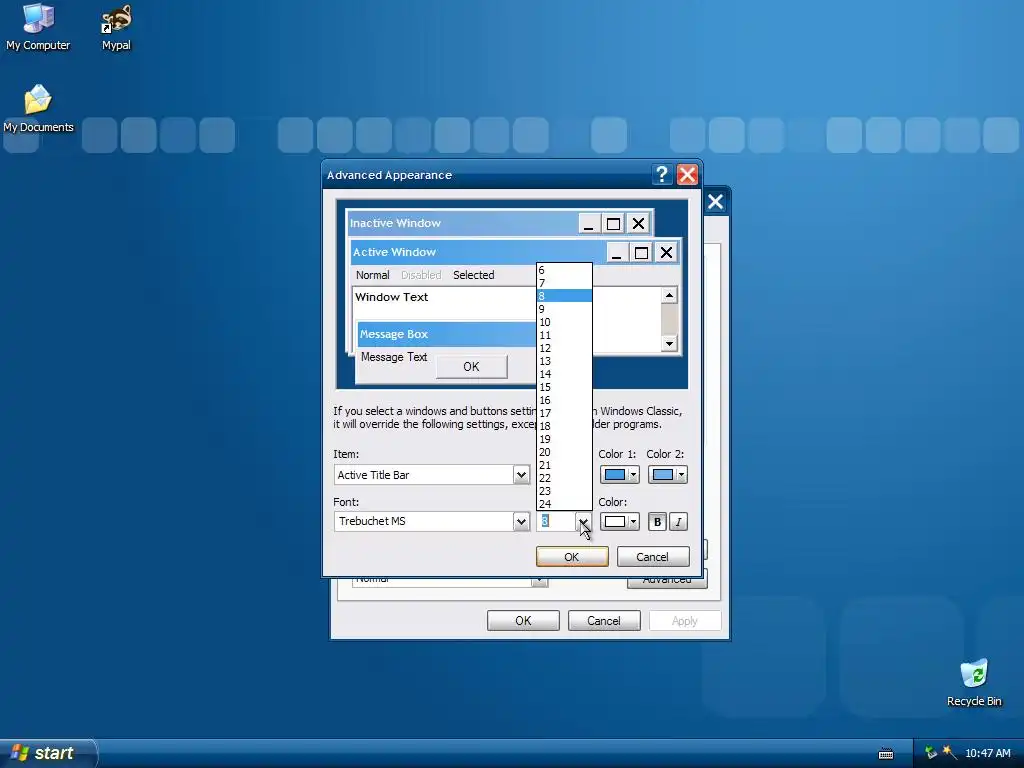Viewport: 1024px width, 768px height.
Task: Click the disabled Apply button in Display Properties
Action: coord(685,620)
